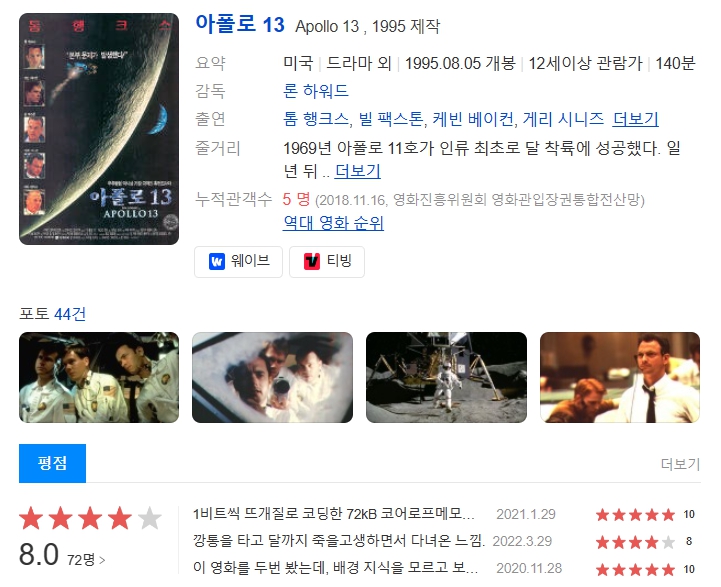The height and width of the screenshot is (587, 721).
Task: Open actor 케빈 베이컨 link
Action: point(473,119)
